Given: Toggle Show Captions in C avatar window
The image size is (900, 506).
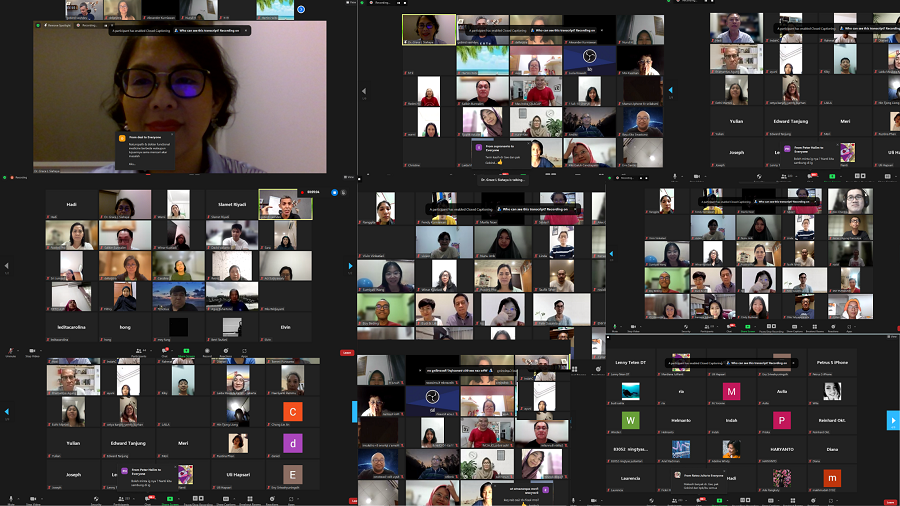Looking at the screenshot, I should (226, 499).
